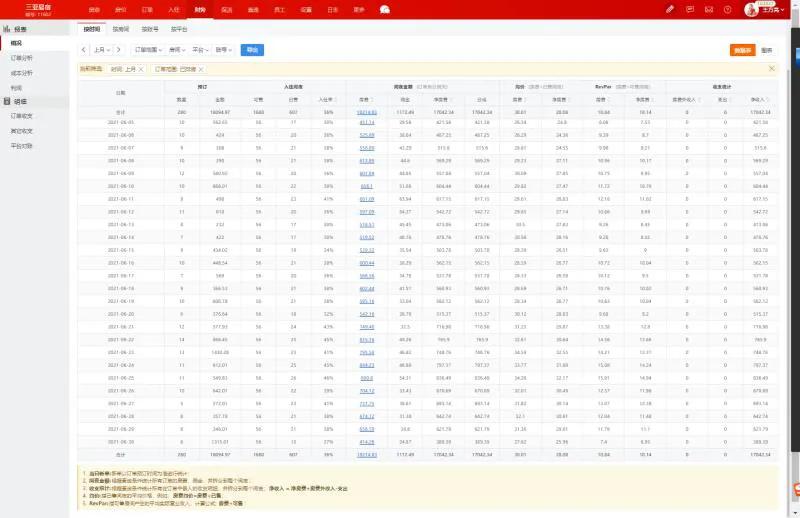Open room fee link in 2021-06-20 row
This screenshot has height=518, width=800.
click(366, 314)
